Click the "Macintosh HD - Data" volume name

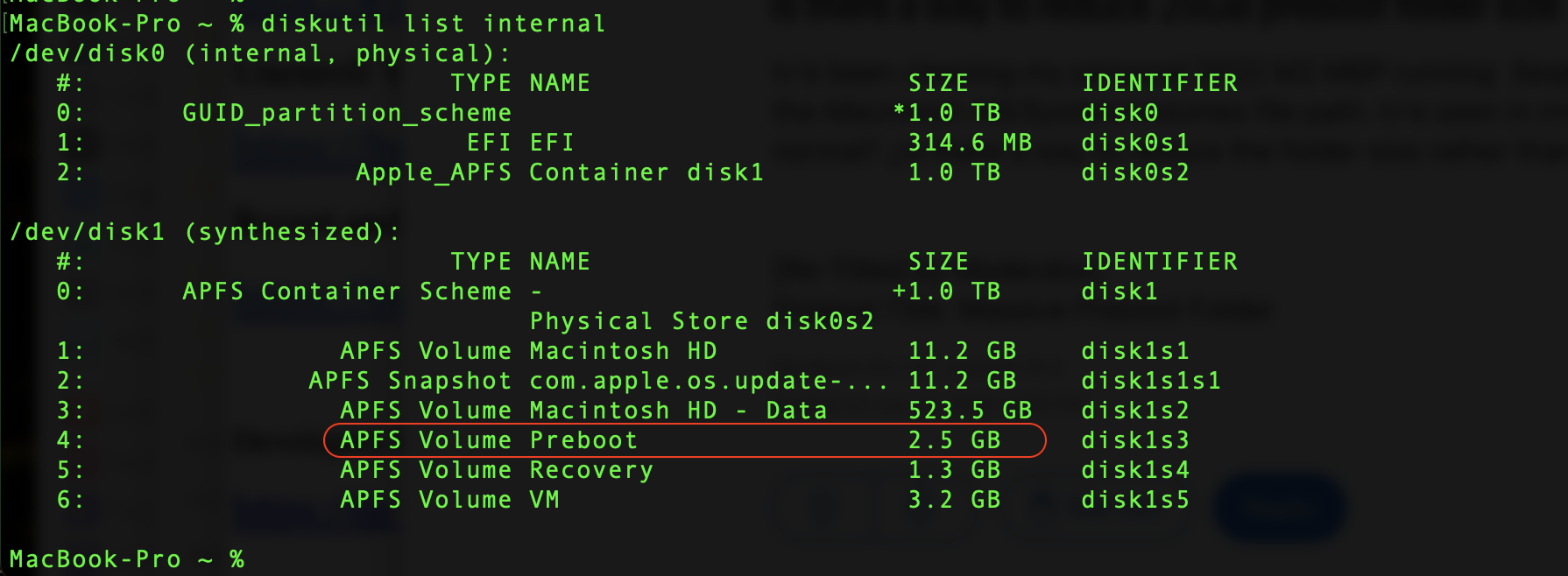click(678, 411)
